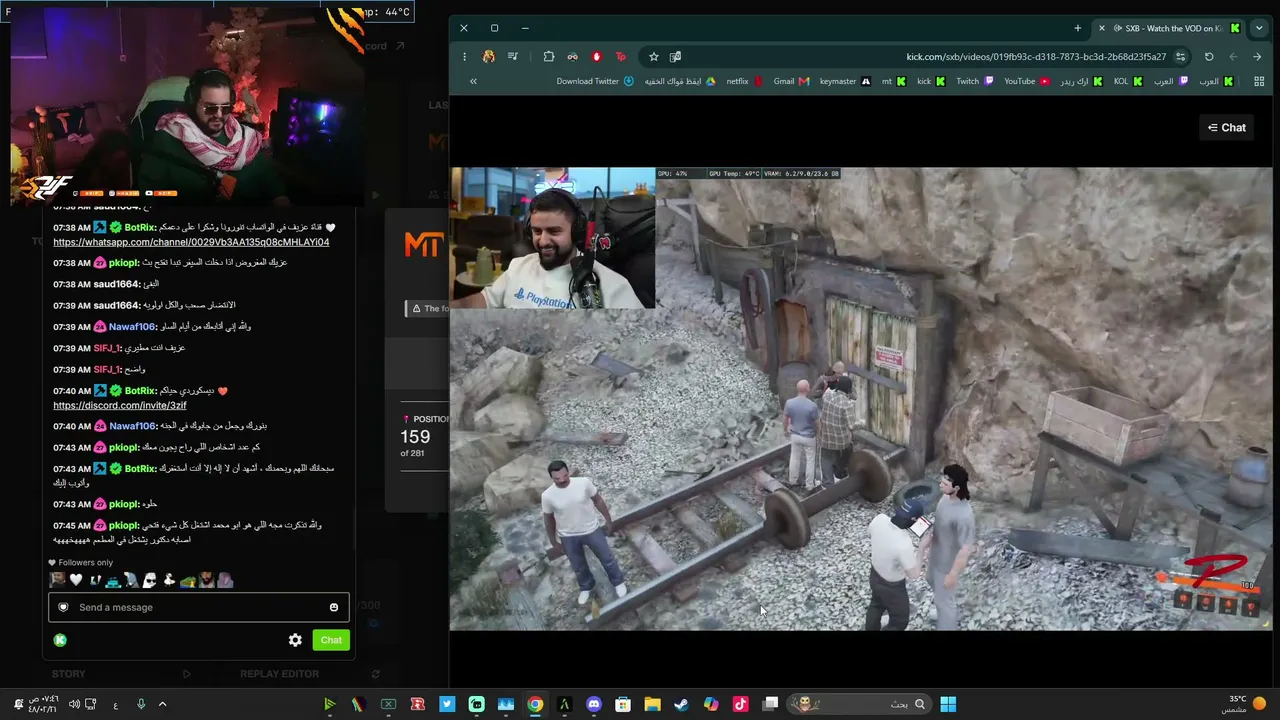Open the mt bookmark
Image resolution: width=1280 pixels, height=720 pixels.
894,81
